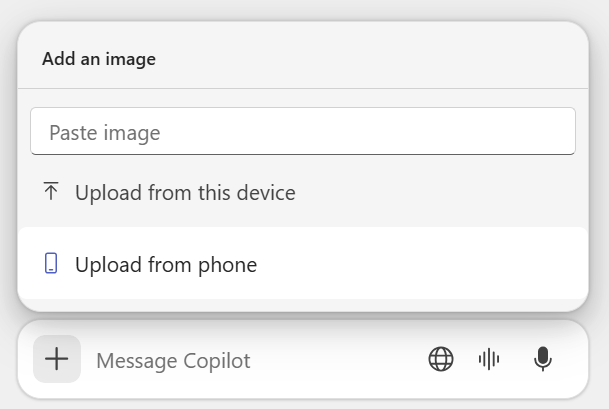Click the upload arrow icon
The width and height of the screenshot is (609, 409).
52,192
